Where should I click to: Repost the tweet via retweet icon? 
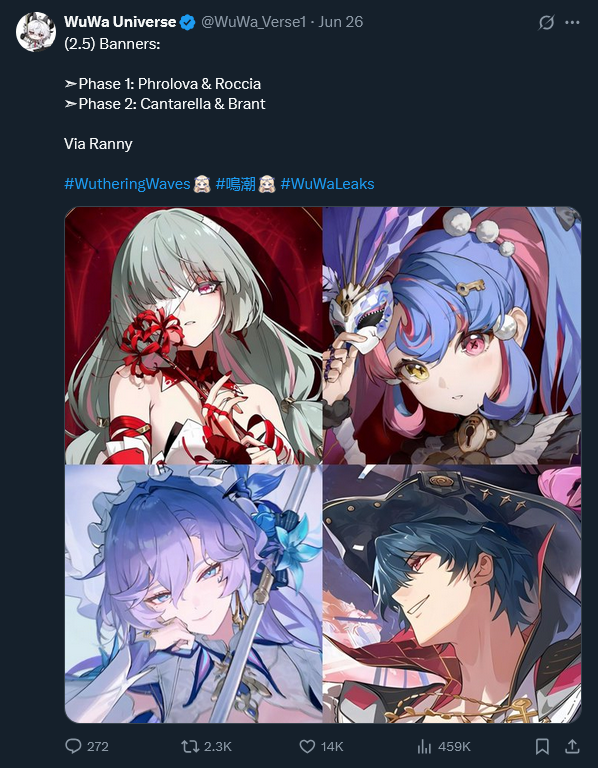(190, 746)
